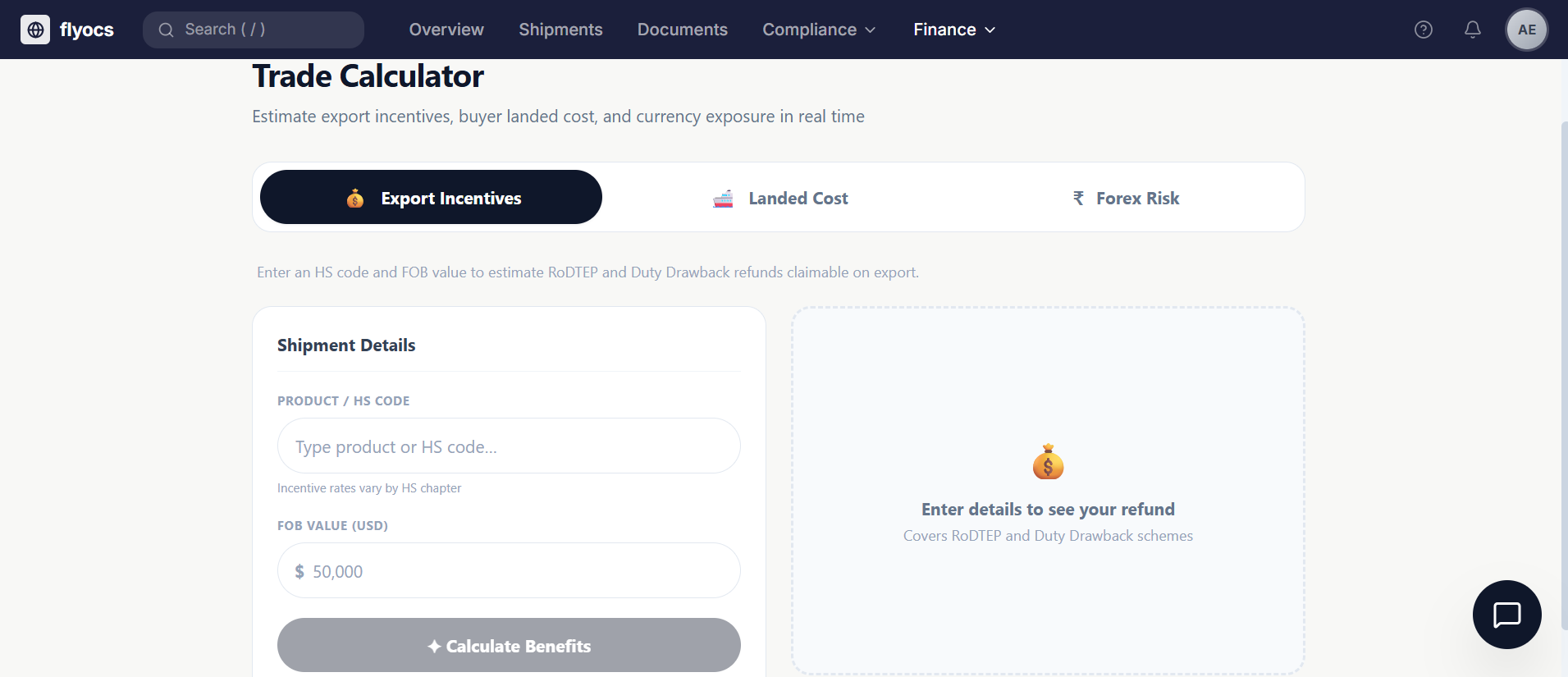Click the rupee icon on Forex Risk
Viewport: 1568px width, 677px height.
click(x=1078, y=199)
